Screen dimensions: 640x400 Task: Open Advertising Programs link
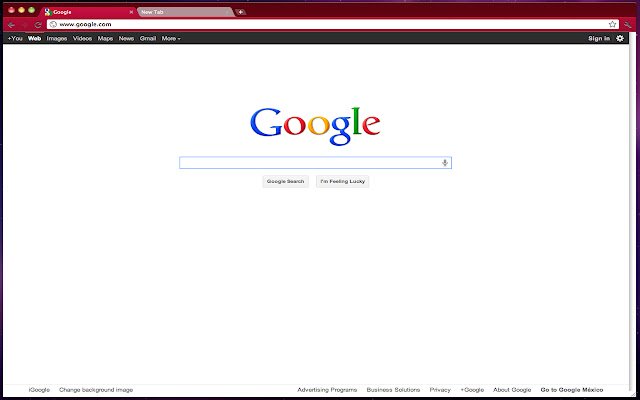click(x=327, y=390)
